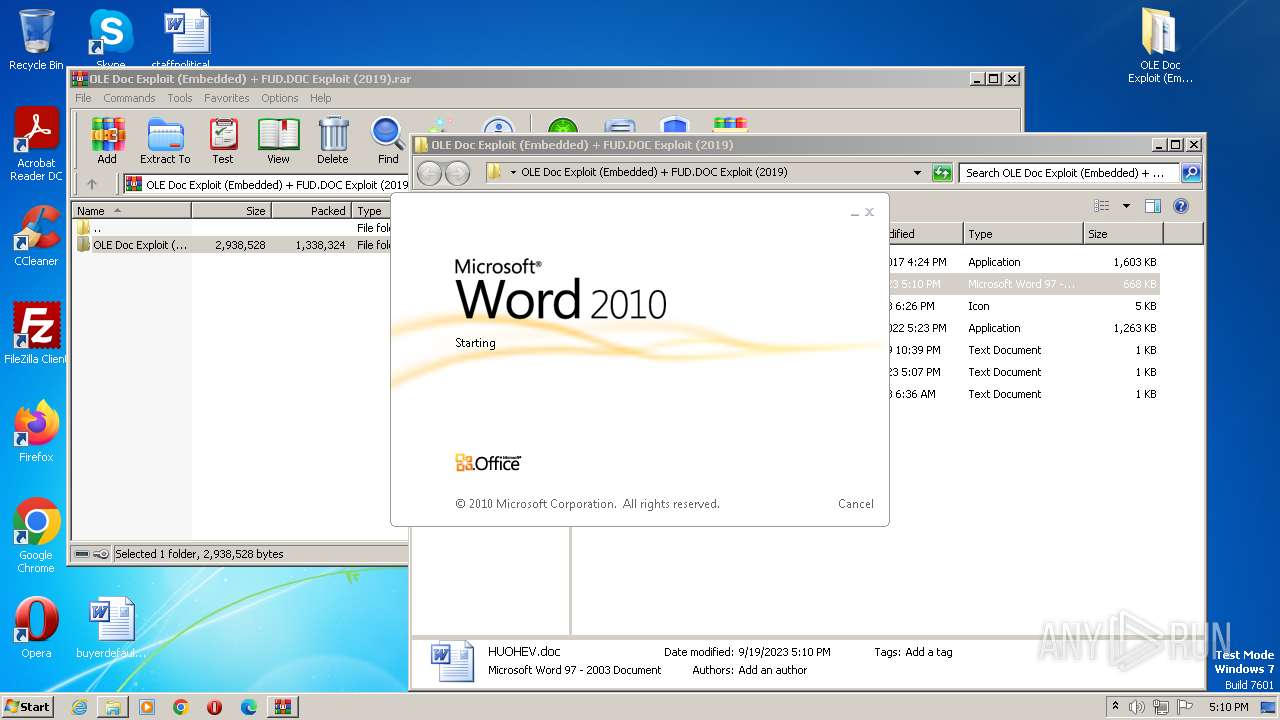Show hidden system tray icons
Viewport: 1280px width, 720px height.
[1115, 706]
